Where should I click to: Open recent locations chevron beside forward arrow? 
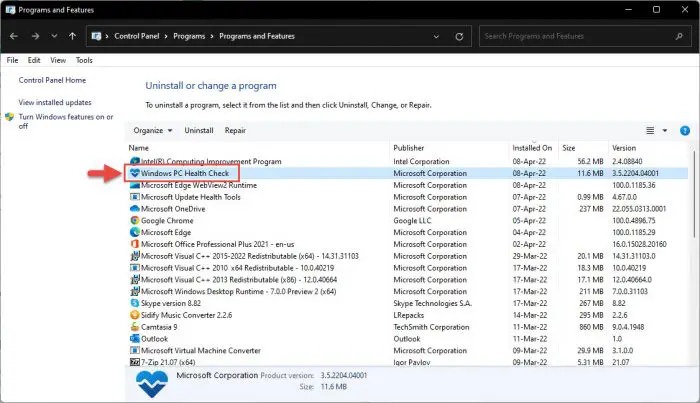click(x=54, y=36)
